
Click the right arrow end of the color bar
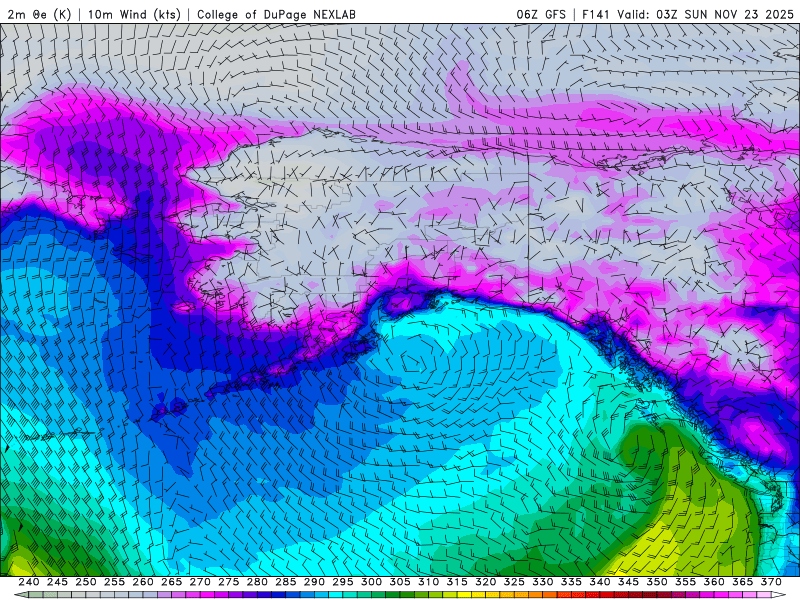click(779, 595)
